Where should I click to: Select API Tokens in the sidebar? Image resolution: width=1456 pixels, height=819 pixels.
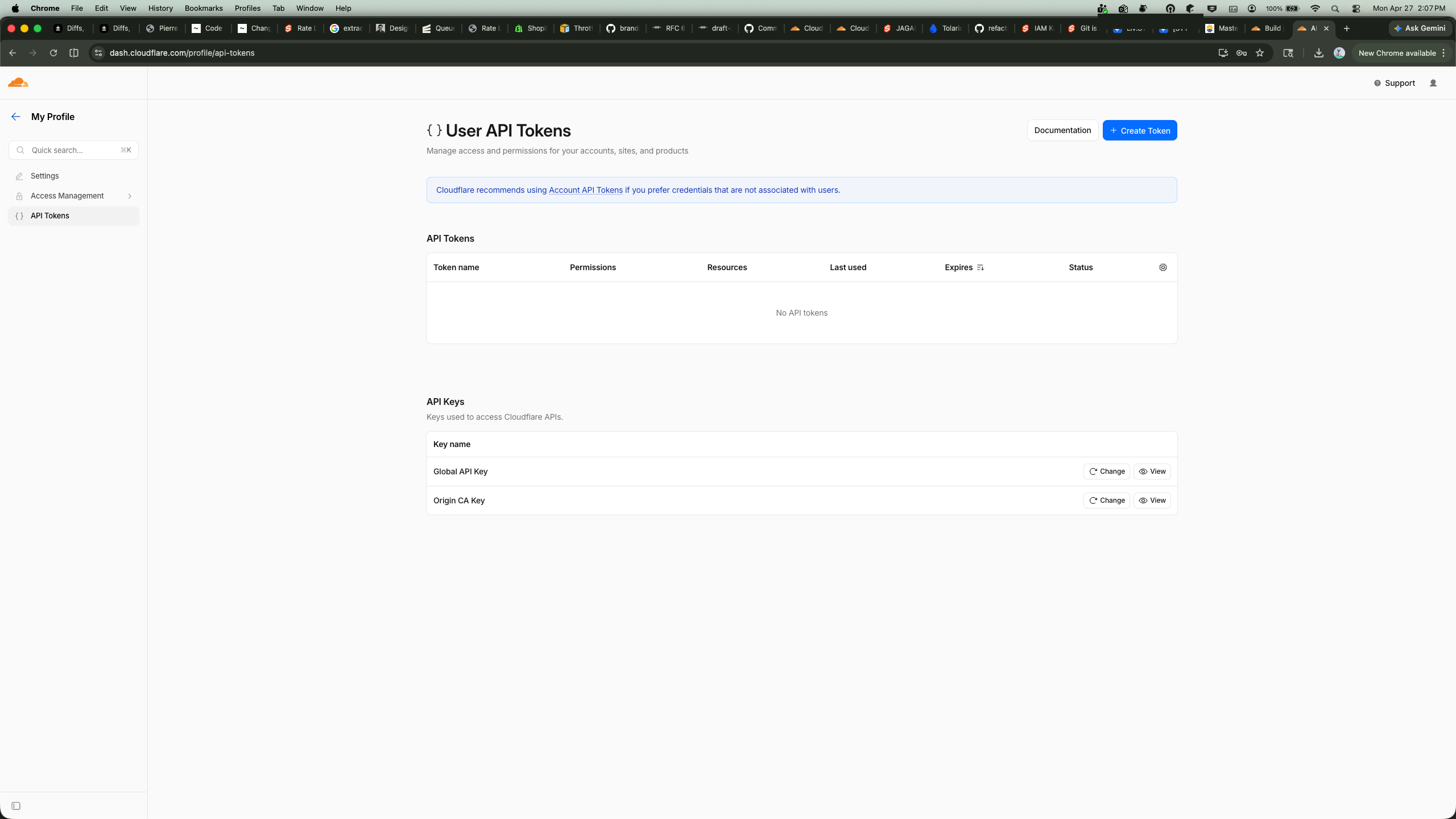[x=50, y=216]
